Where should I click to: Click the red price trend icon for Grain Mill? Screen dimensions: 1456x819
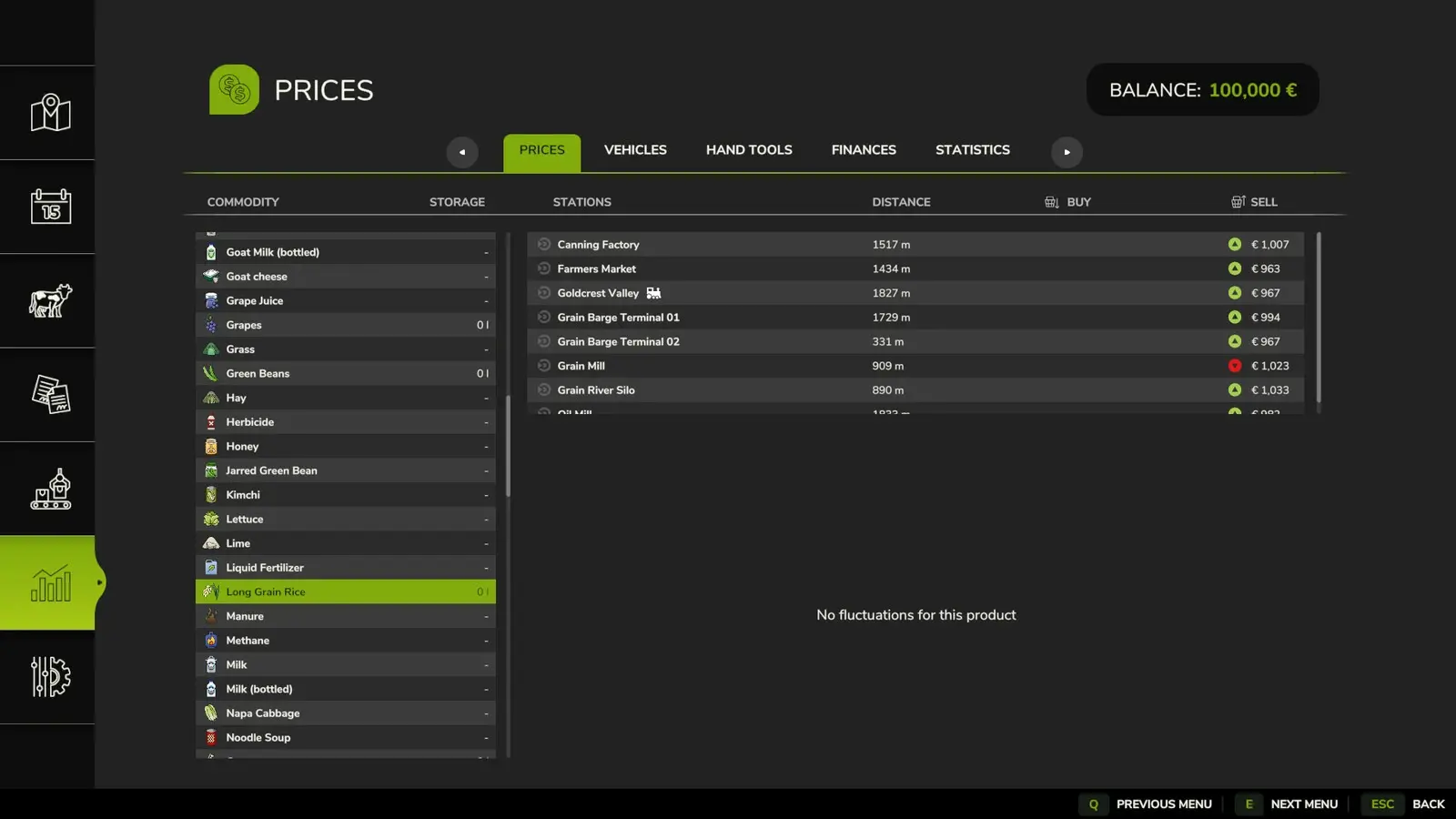(1234, 366)
